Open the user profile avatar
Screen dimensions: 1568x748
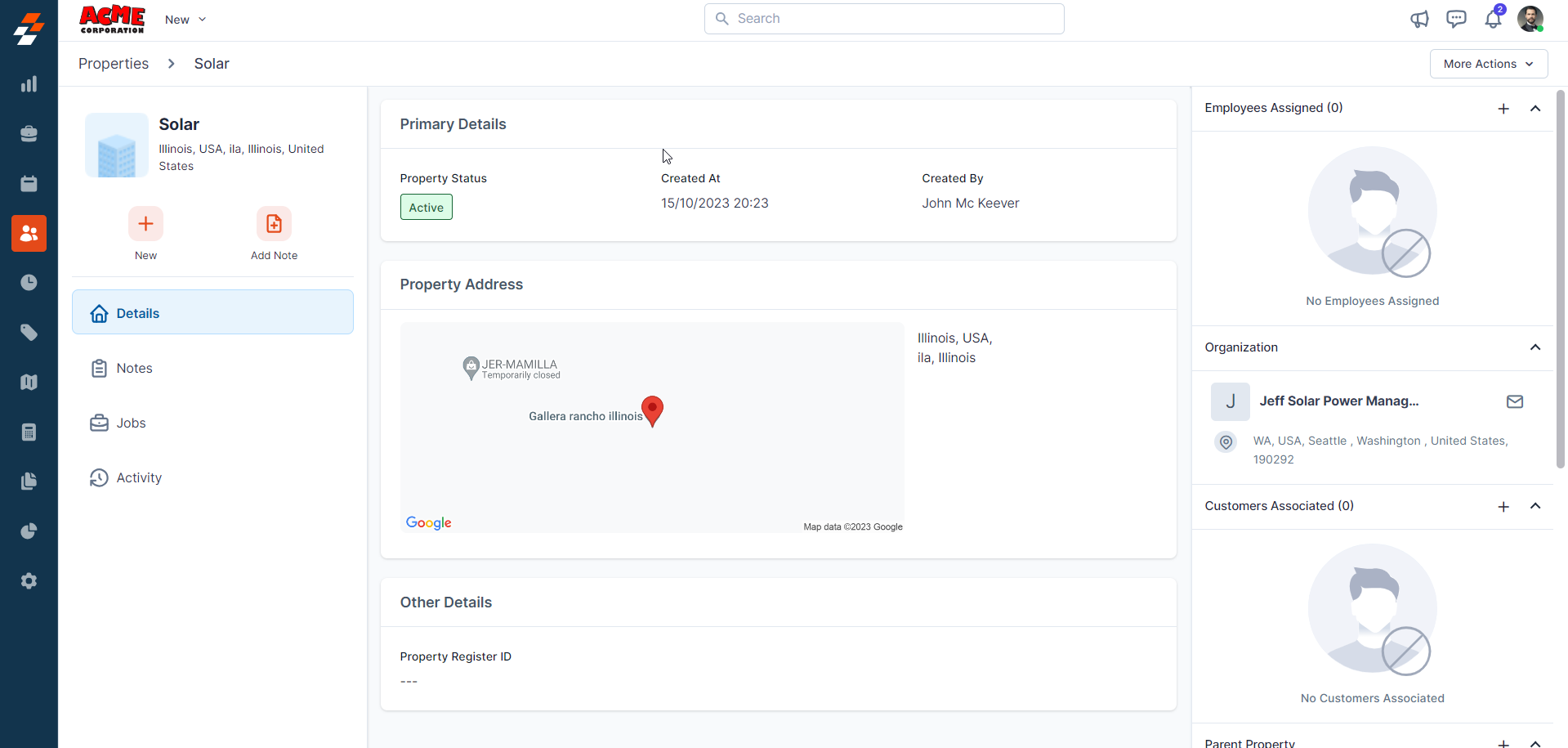point(1530,19)
